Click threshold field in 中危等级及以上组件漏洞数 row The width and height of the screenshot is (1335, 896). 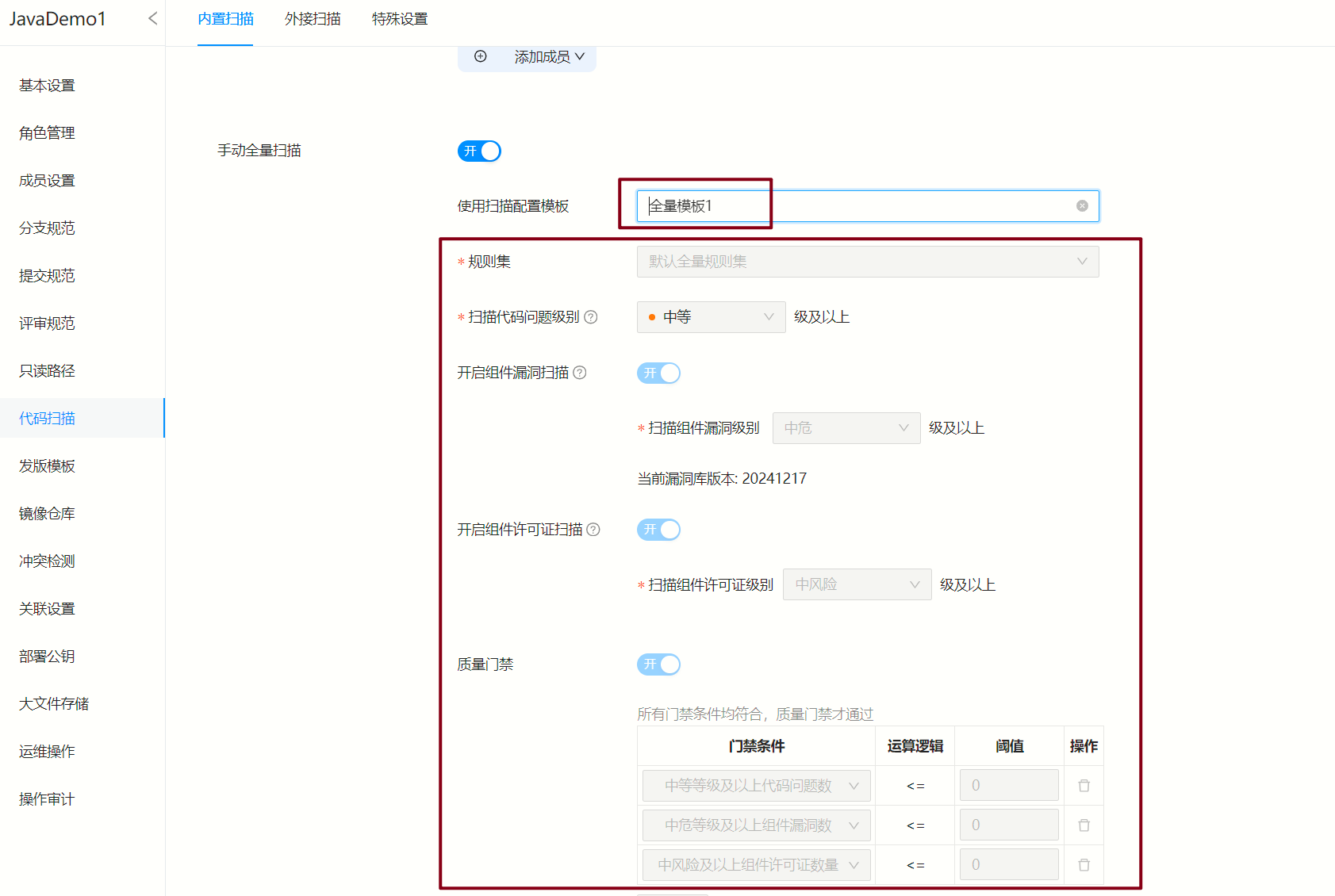pos(1009,825)
